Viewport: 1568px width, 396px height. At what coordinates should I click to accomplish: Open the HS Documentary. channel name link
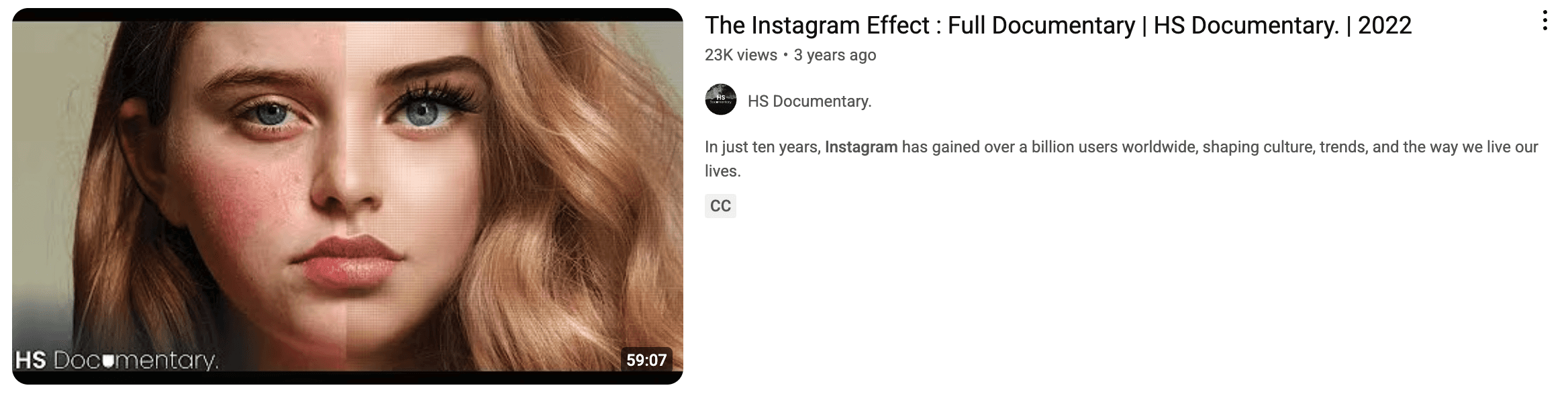click(810, 101)
